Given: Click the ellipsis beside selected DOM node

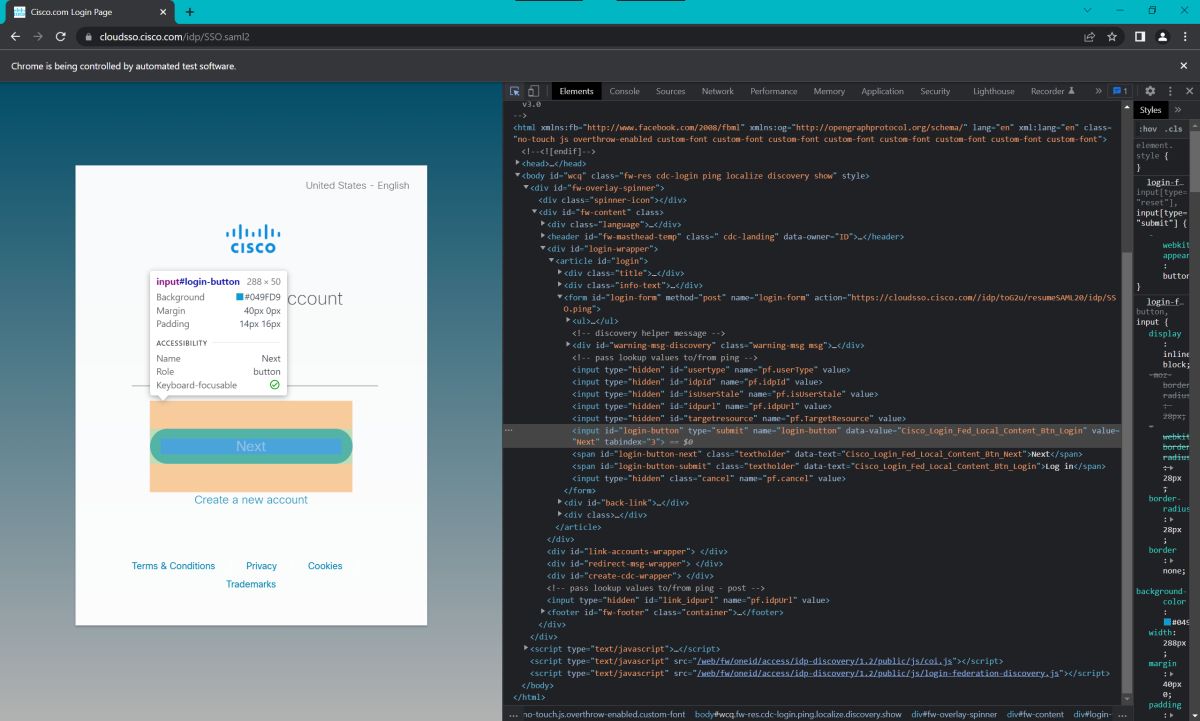Looking at the screenshot, I should click(x=509, y=430).
